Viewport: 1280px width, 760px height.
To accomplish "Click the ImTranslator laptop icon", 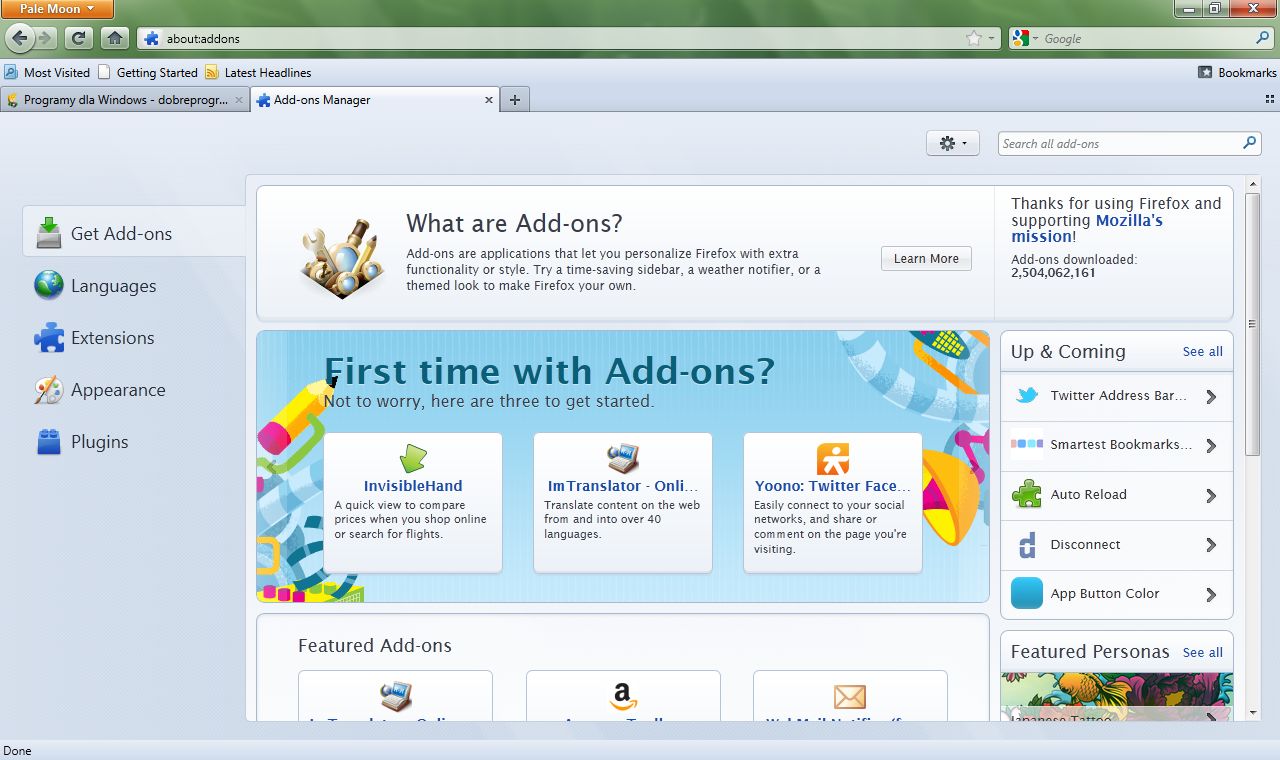I will (623, 459).
